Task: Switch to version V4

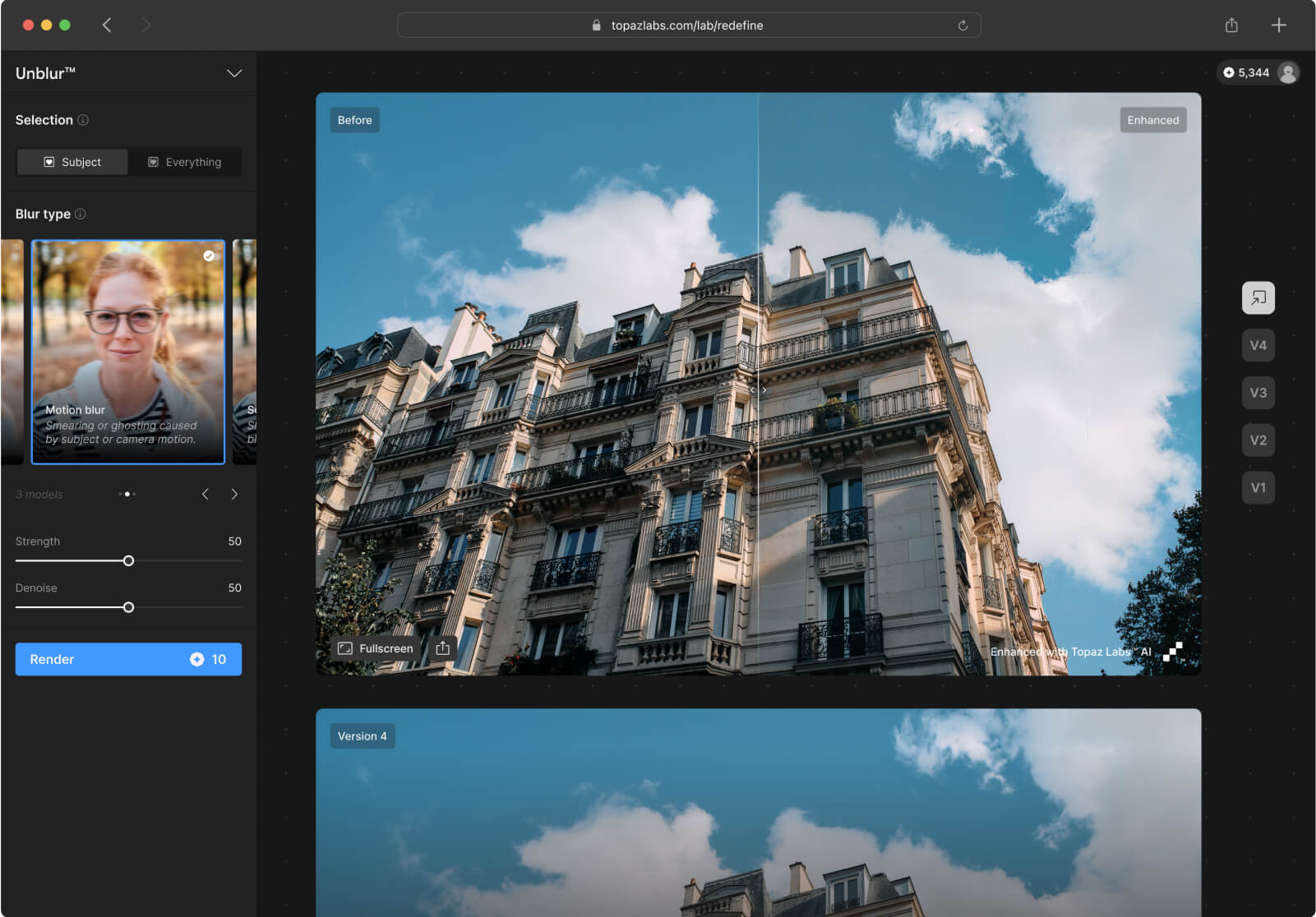Action: coord(1258,346)
